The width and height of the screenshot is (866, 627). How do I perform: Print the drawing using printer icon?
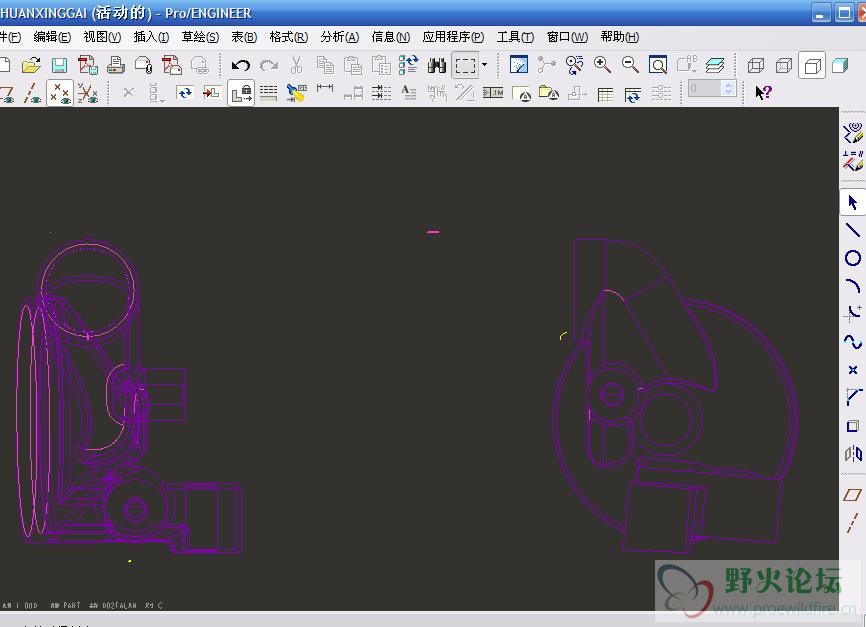click(x=115, y=65)
